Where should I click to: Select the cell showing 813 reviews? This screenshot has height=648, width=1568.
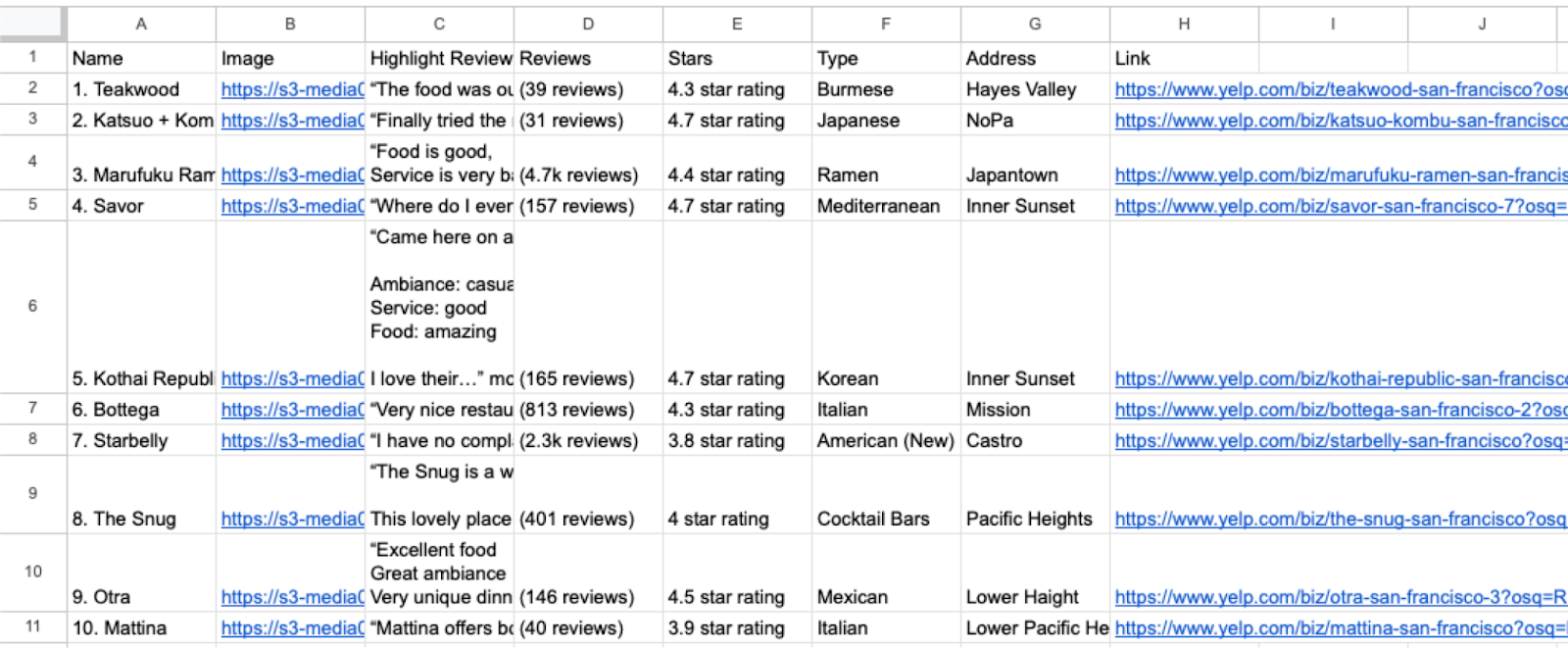tap(586, 410)
